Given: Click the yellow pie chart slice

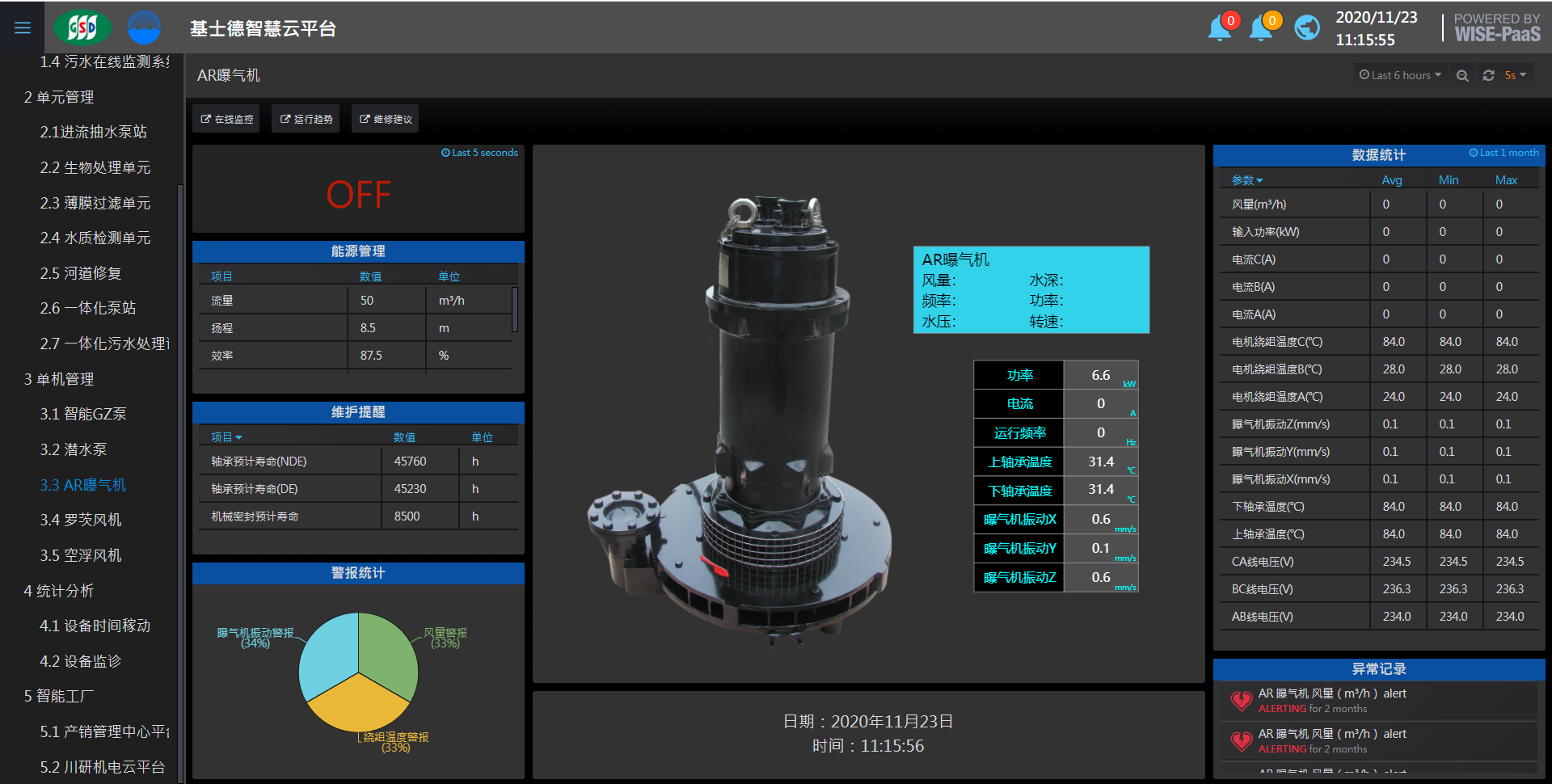Looking at the screenshot, I should click(358, 702).
